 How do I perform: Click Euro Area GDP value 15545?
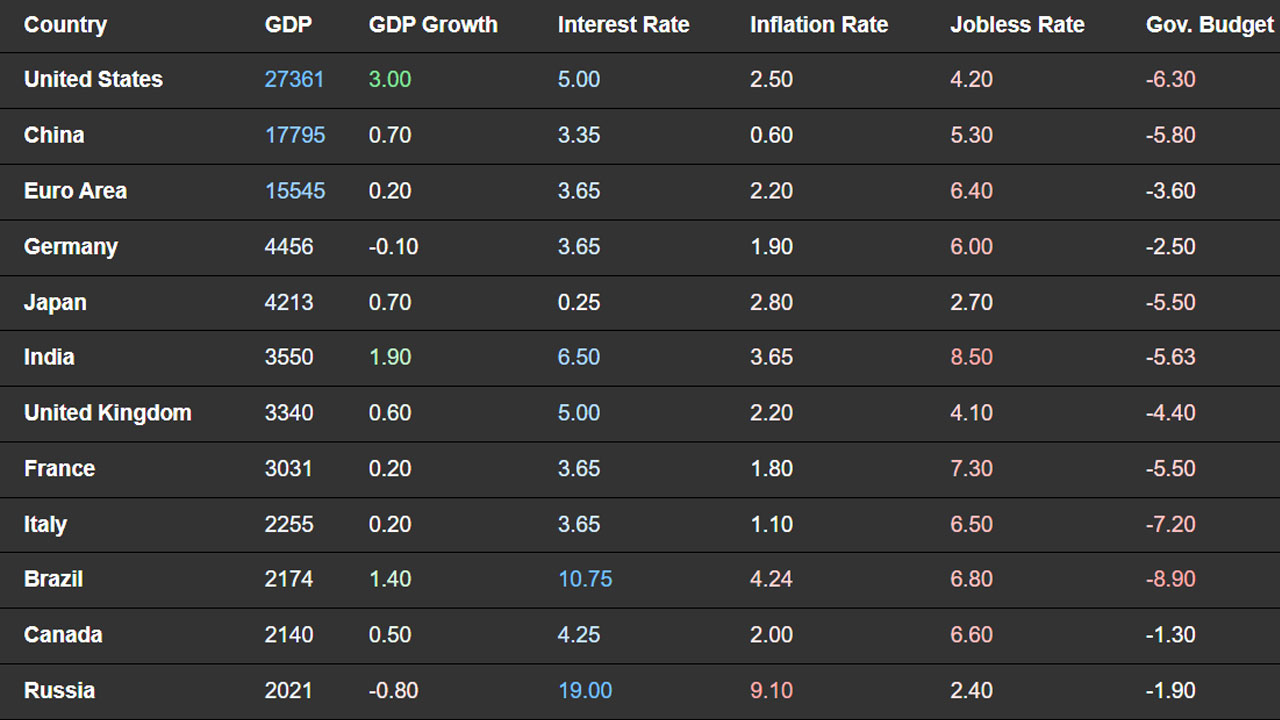(x=295, y=191)
